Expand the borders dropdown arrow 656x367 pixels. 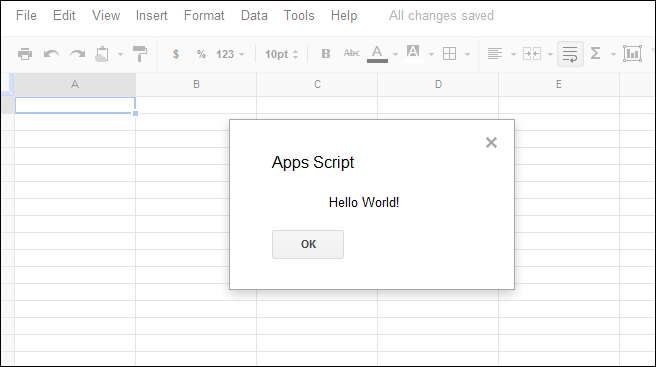click(467, 54)
